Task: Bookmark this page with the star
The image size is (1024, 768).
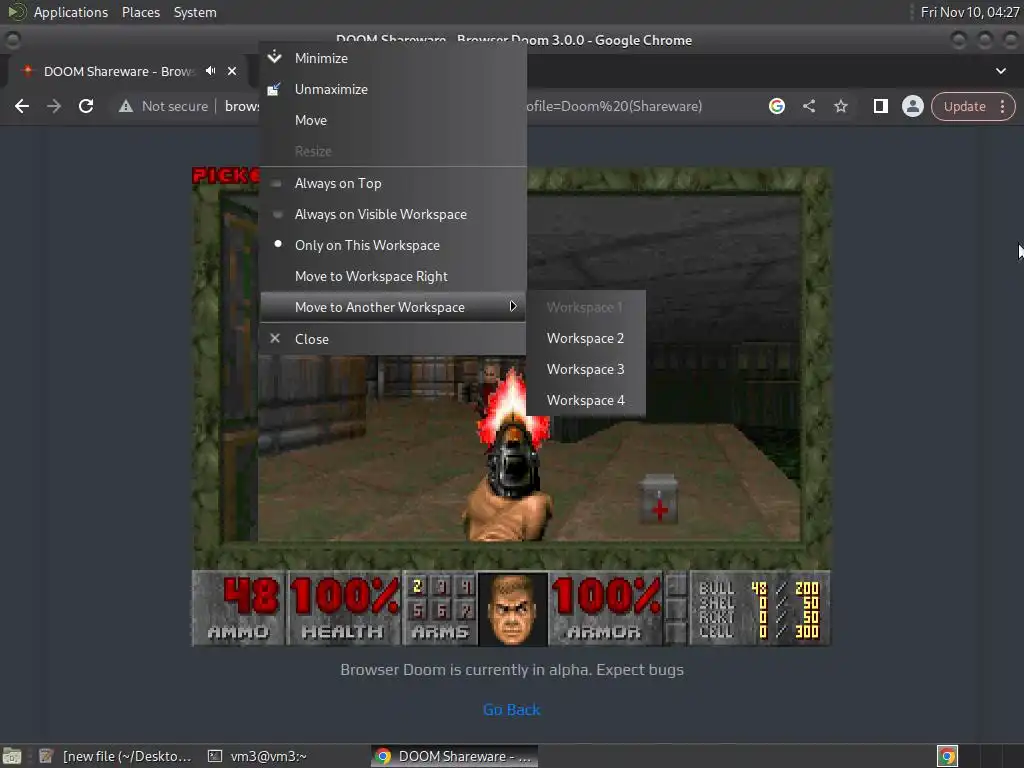Action: point(840,106)
